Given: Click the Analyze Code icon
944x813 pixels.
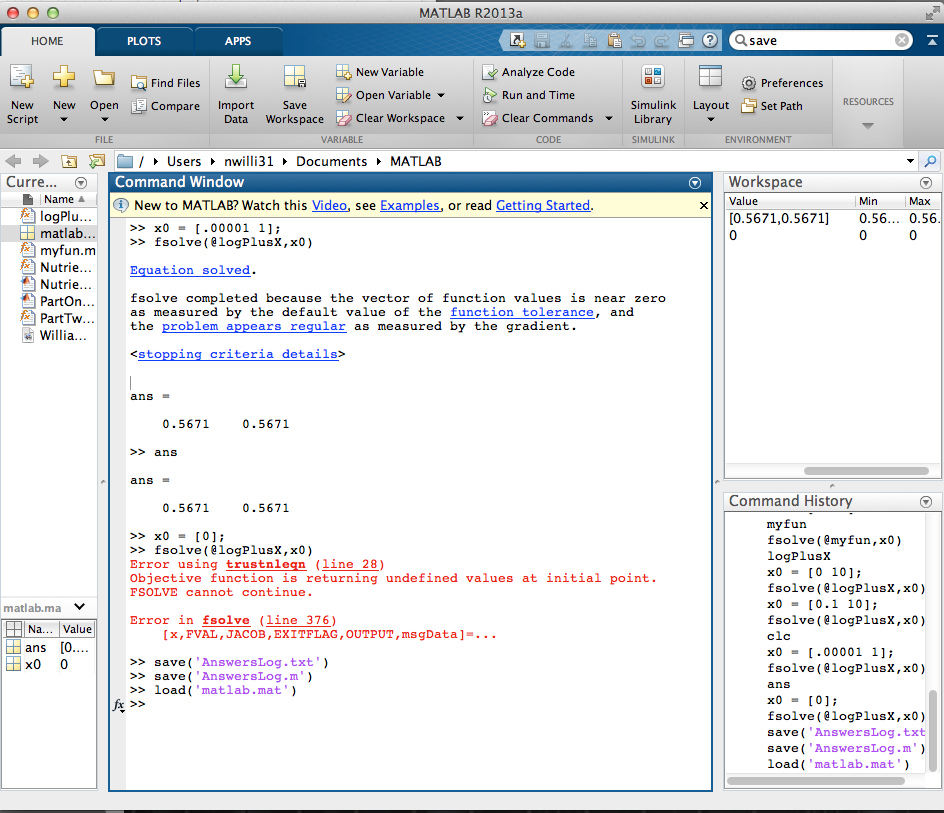Looking at the screenshot, I should (x=490, y=72).
